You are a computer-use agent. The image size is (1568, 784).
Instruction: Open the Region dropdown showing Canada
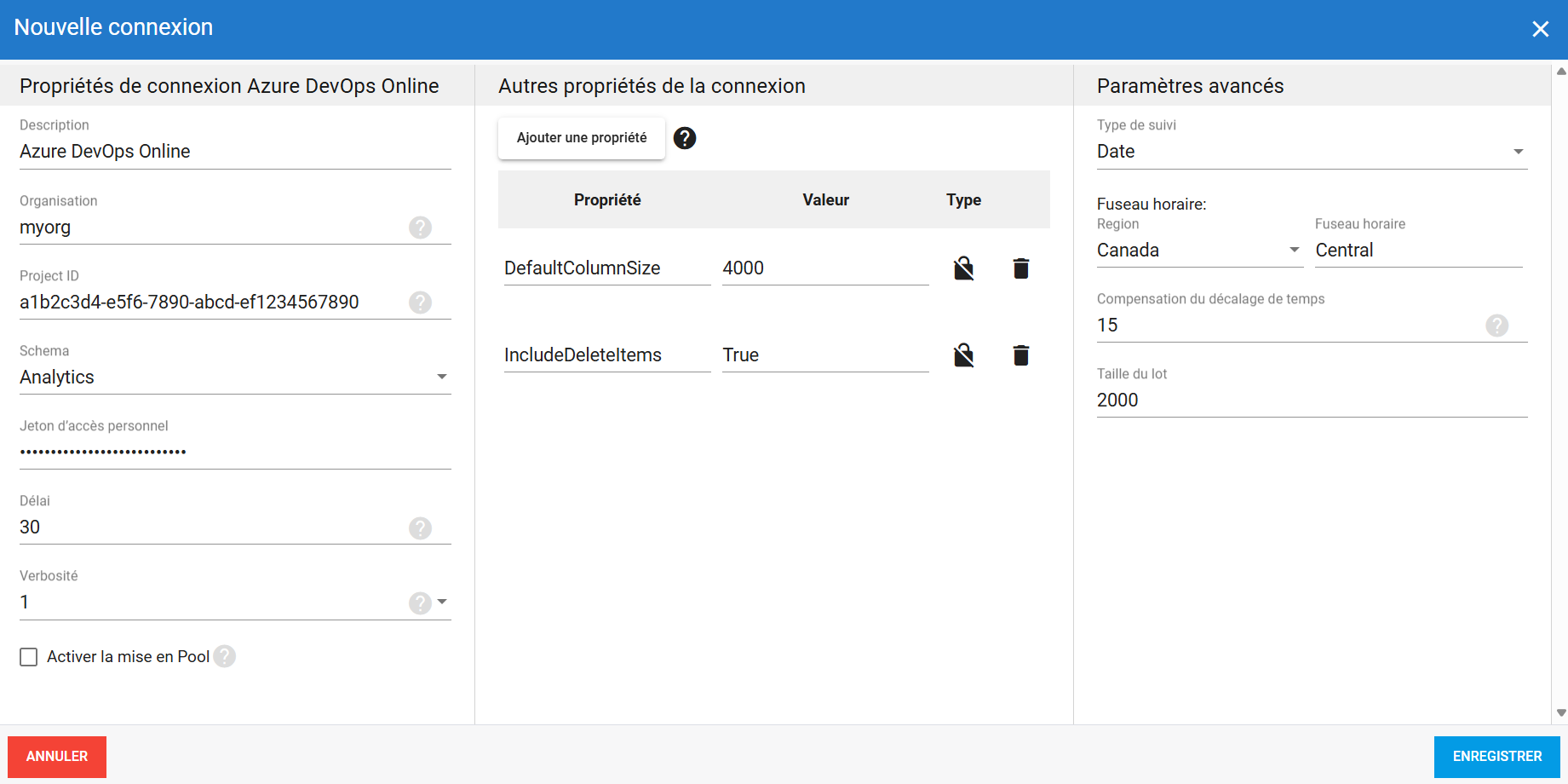[1200, 251]
